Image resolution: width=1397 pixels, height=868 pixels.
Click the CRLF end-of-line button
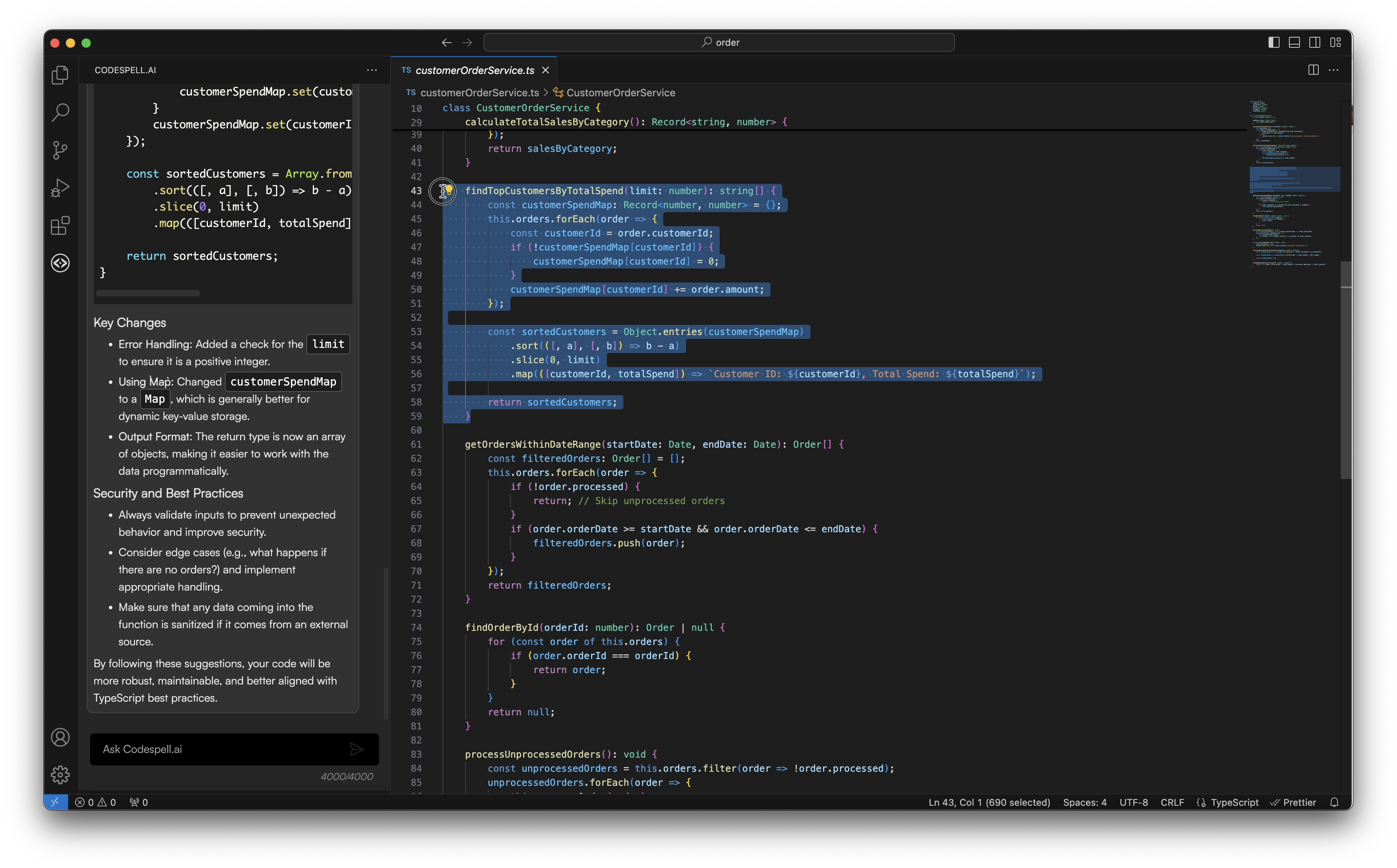(x=1172, y=803)
